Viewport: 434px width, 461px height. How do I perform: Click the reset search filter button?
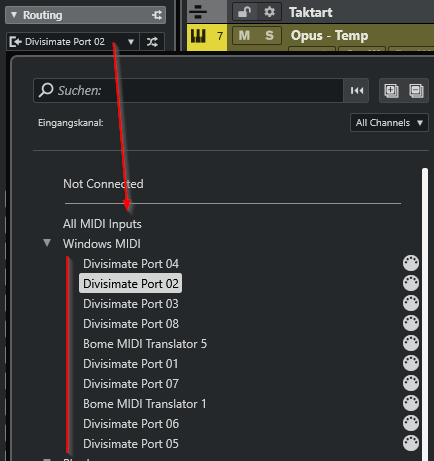[x=356, y=90]
